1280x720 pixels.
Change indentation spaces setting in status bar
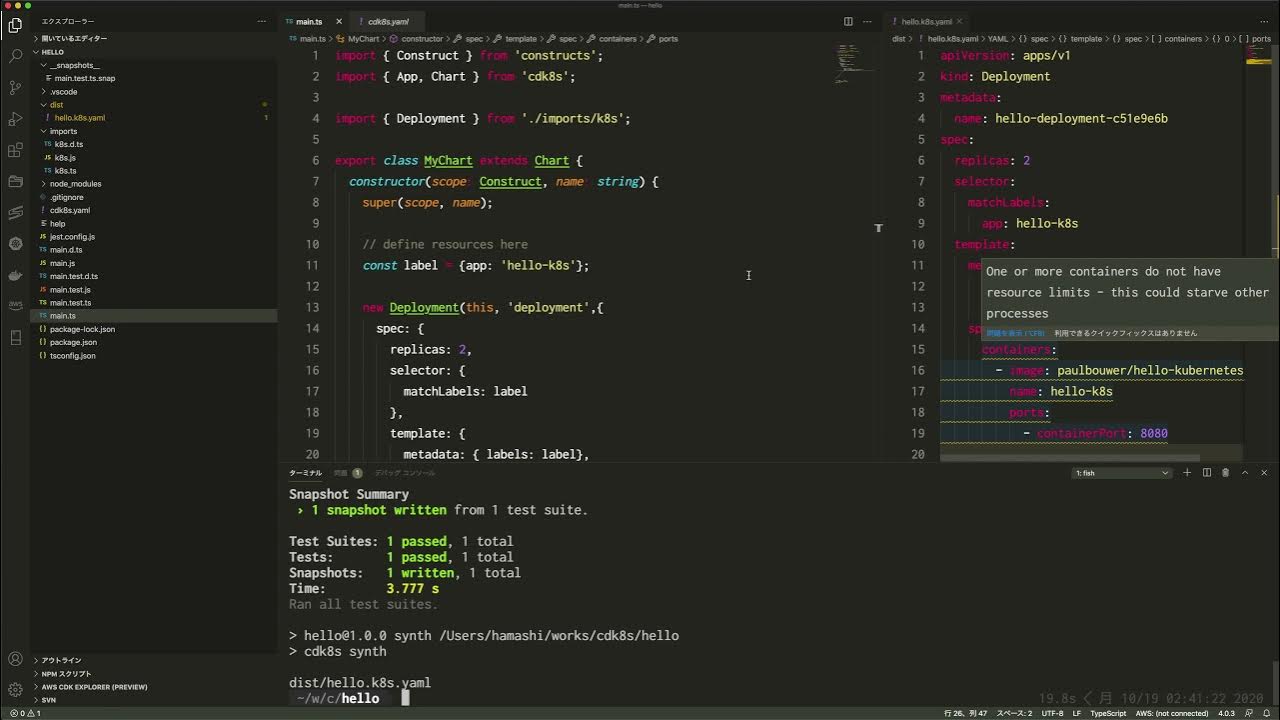(x=1013, y=714)
